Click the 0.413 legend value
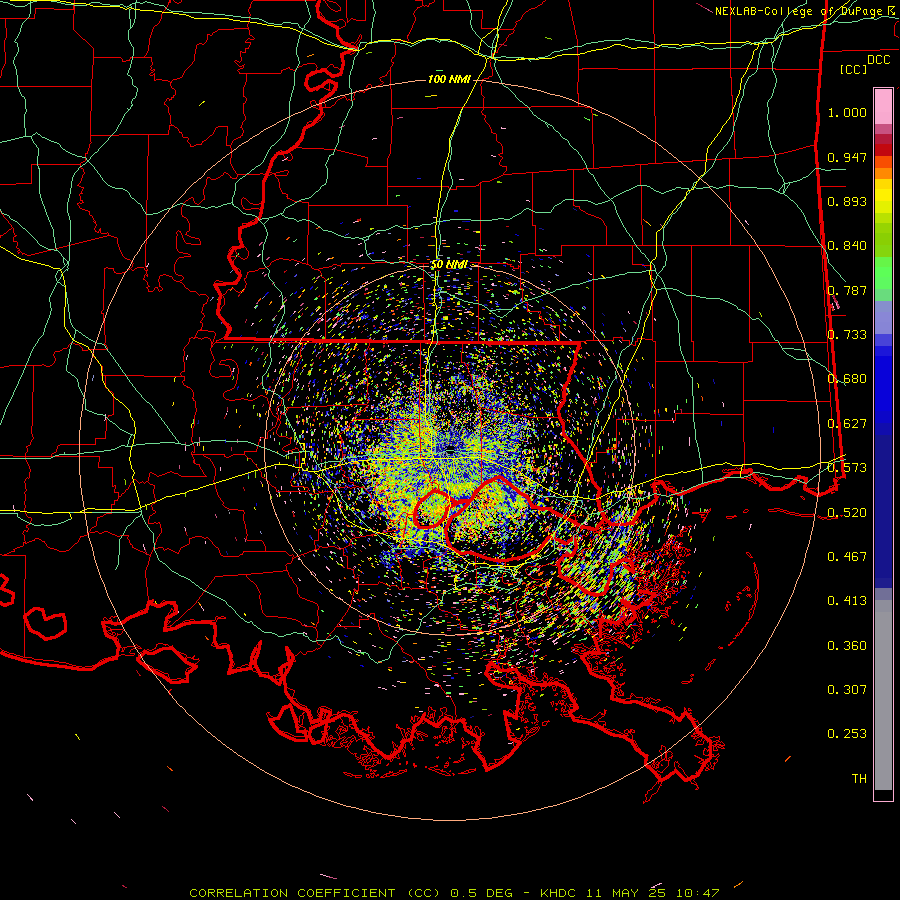This screenshot has width=900, height=900. [847, 601]
